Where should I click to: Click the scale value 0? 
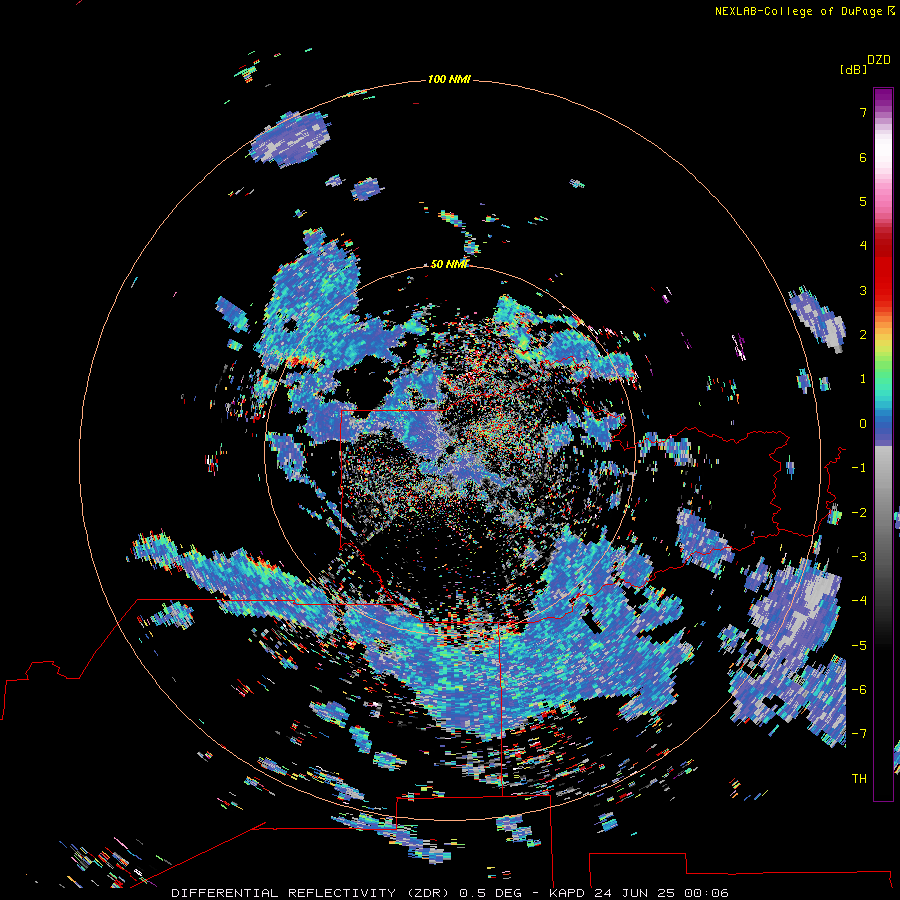click(x=863, y=424)
